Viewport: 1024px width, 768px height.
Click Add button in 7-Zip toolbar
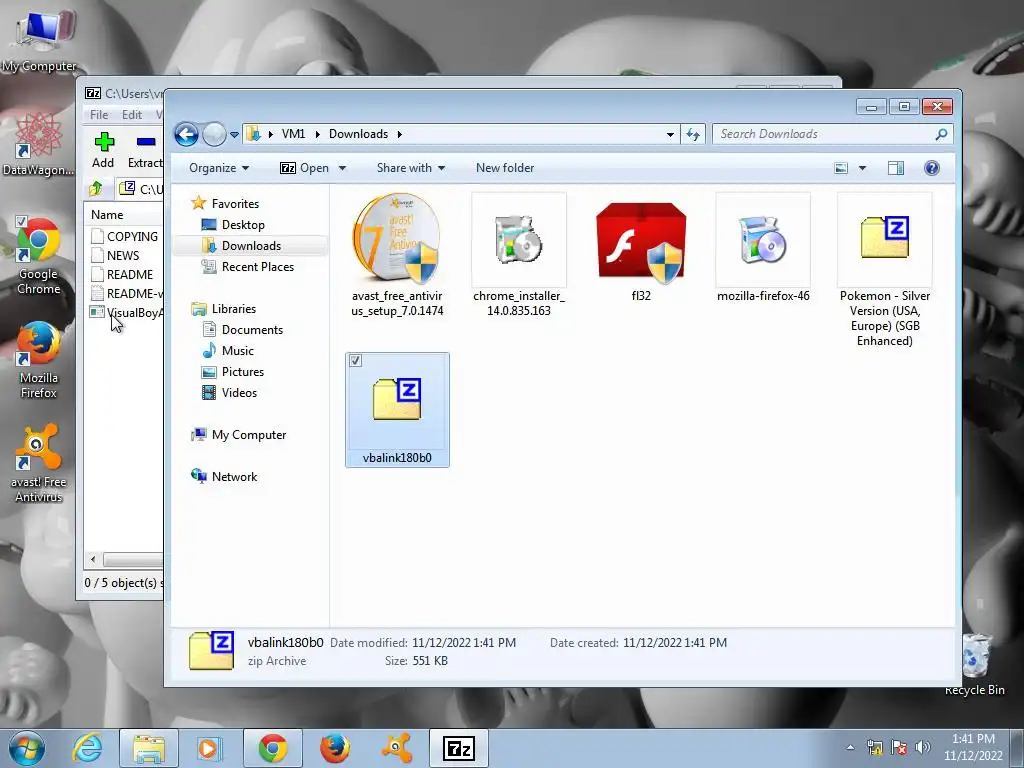click(x=103, y=151)
